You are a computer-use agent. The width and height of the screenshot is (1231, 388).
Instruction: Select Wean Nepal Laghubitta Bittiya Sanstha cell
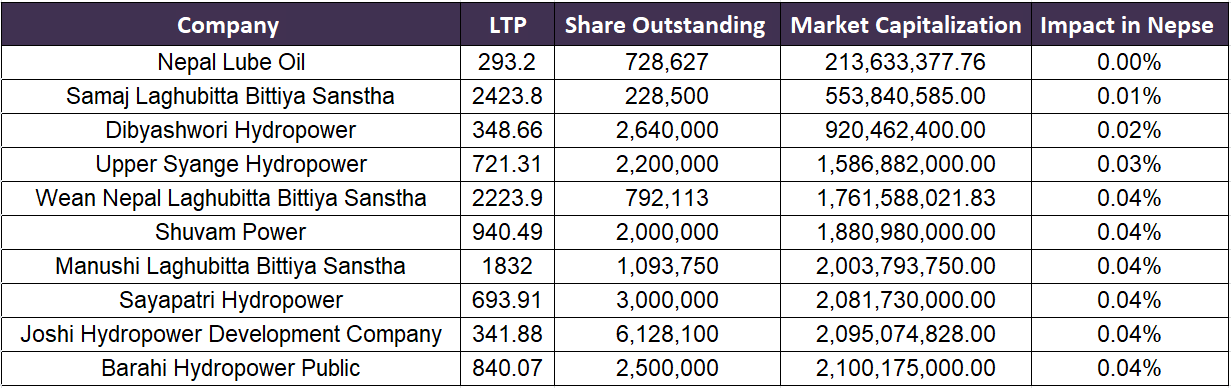231,199
